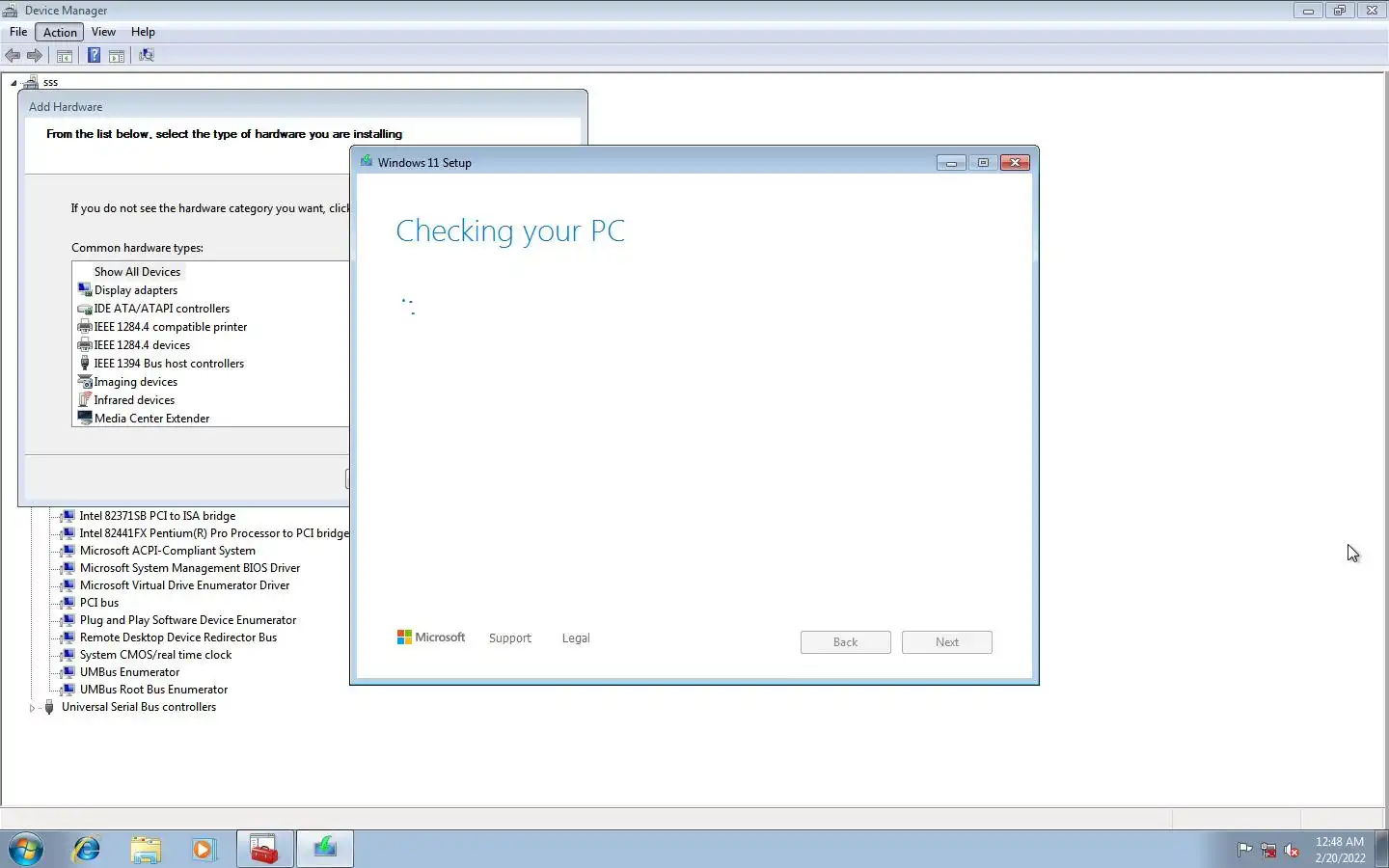
Task: Open Help with the blue question mark icon
Action: (x=94, y=56)
